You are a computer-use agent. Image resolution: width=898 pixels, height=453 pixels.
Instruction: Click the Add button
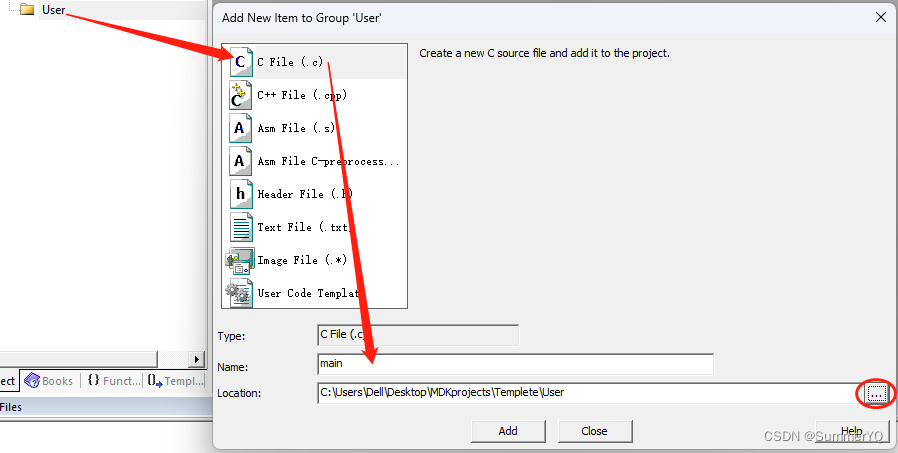coord(508,431)
